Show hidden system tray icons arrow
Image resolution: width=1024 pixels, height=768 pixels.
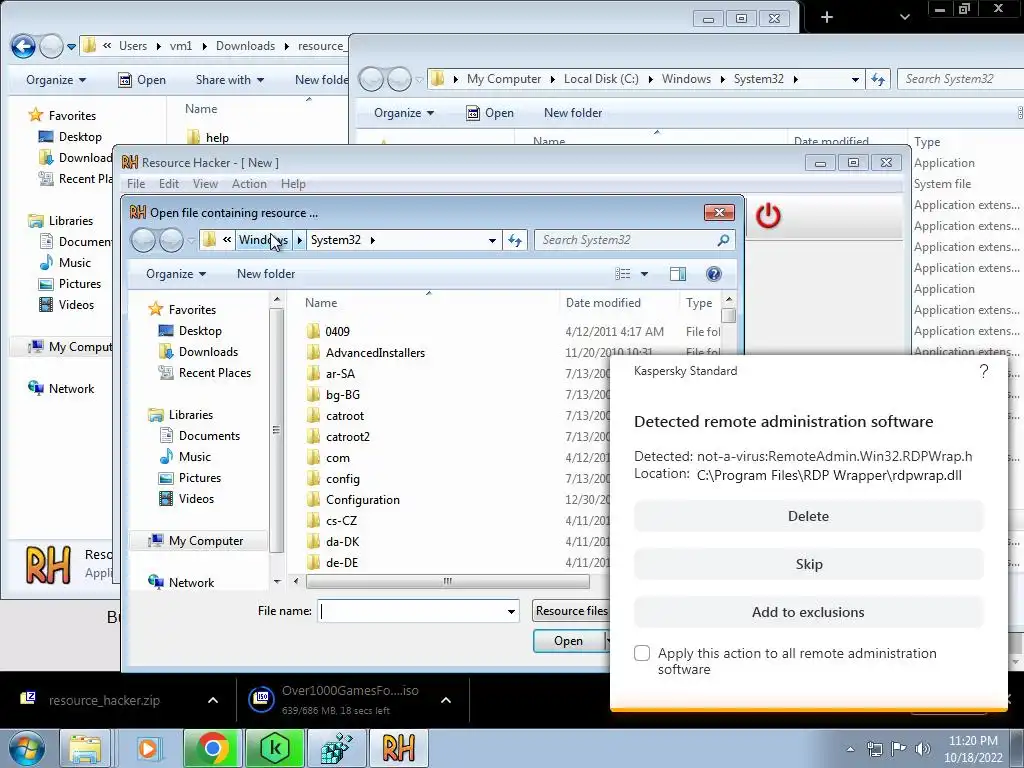click(850, 749)
